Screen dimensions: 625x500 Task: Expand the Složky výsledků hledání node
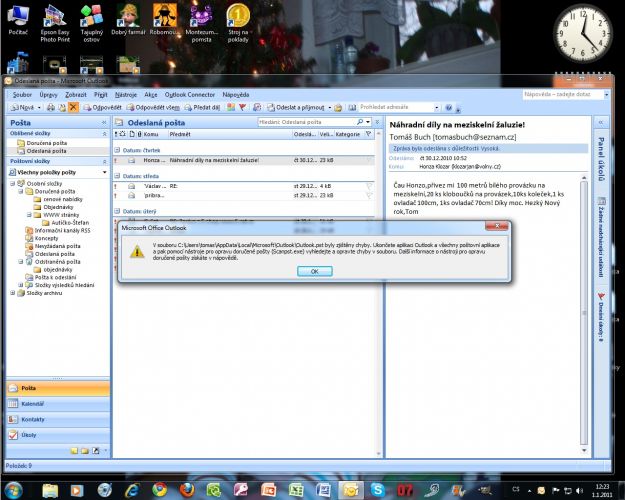coord(21,285)
